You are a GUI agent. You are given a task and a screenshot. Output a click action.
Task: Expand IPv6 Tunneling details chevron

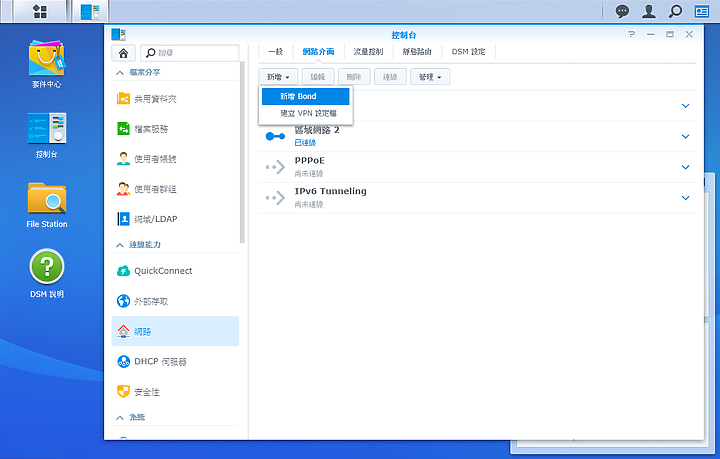pos(686,198)
